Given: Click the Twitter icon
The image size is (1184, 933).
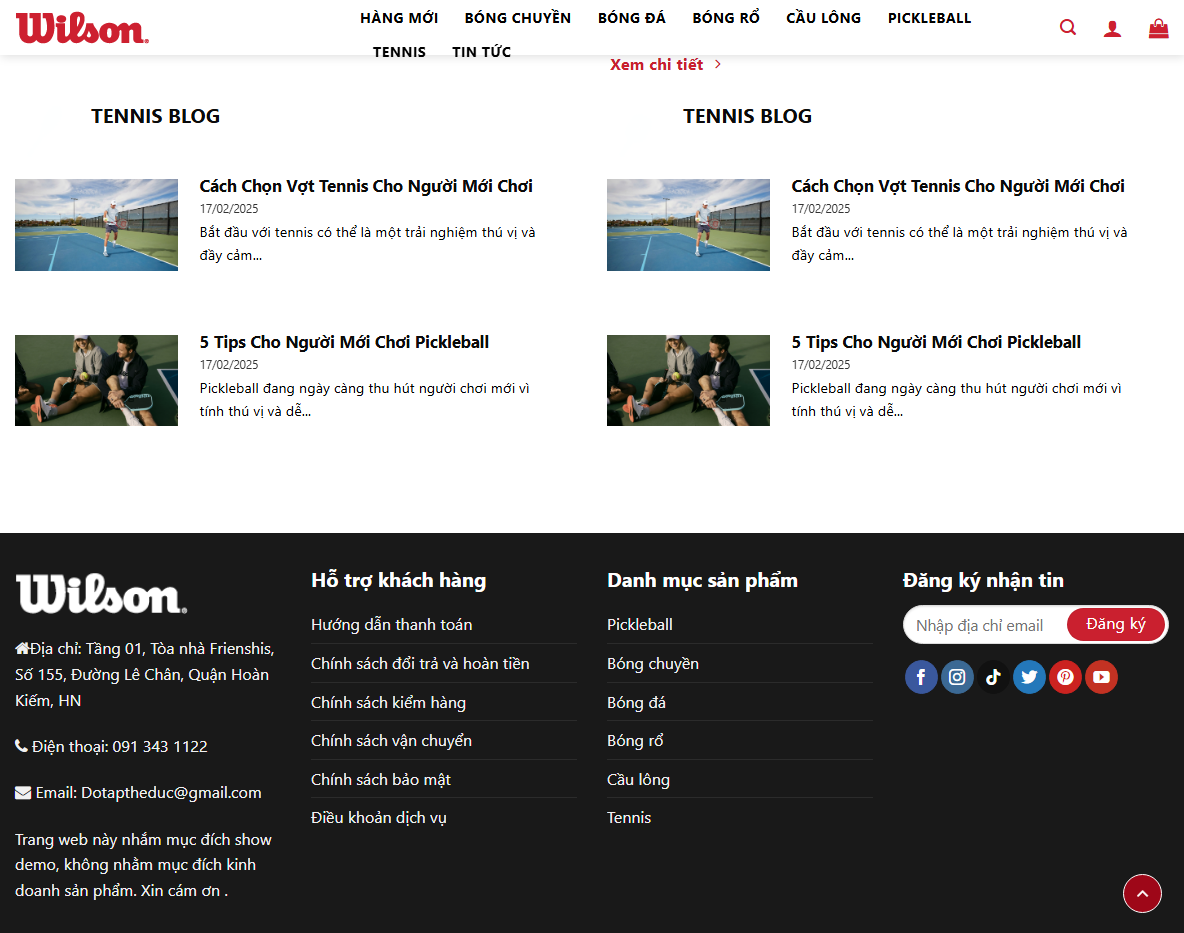Looking at the screenshot, I should tap(1029, 677).
